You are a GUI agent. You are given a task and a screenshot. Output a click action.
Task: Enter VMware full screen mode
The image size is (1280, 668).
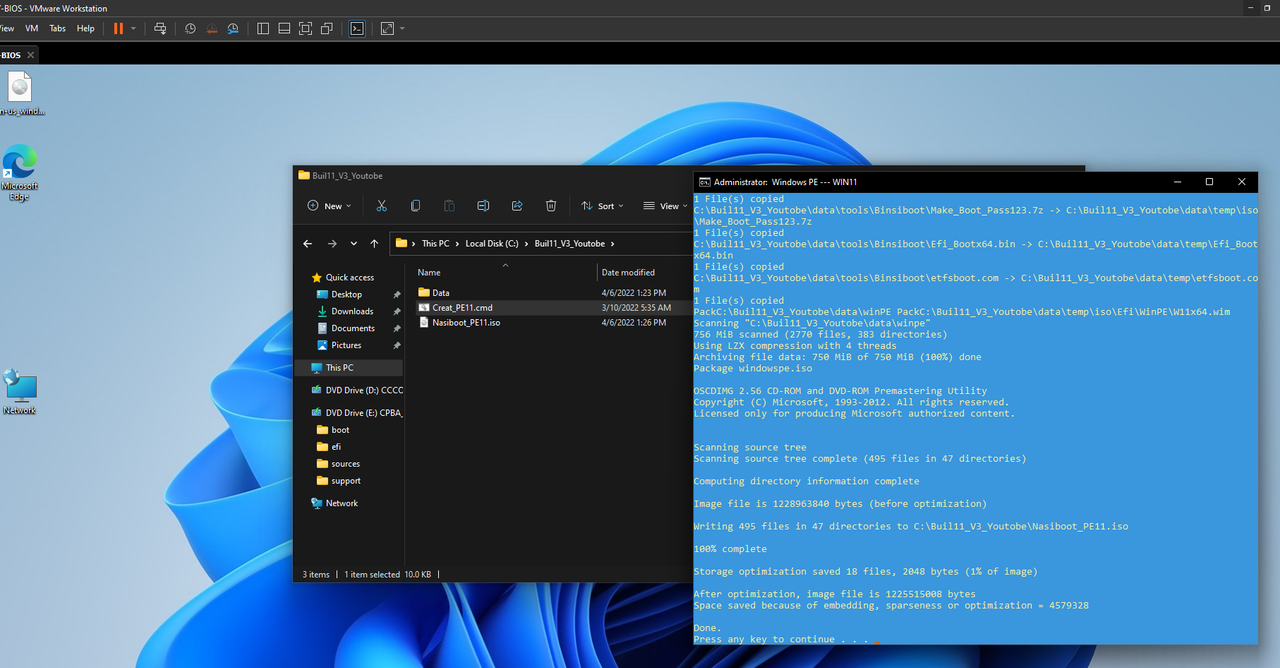pos(306,28)
